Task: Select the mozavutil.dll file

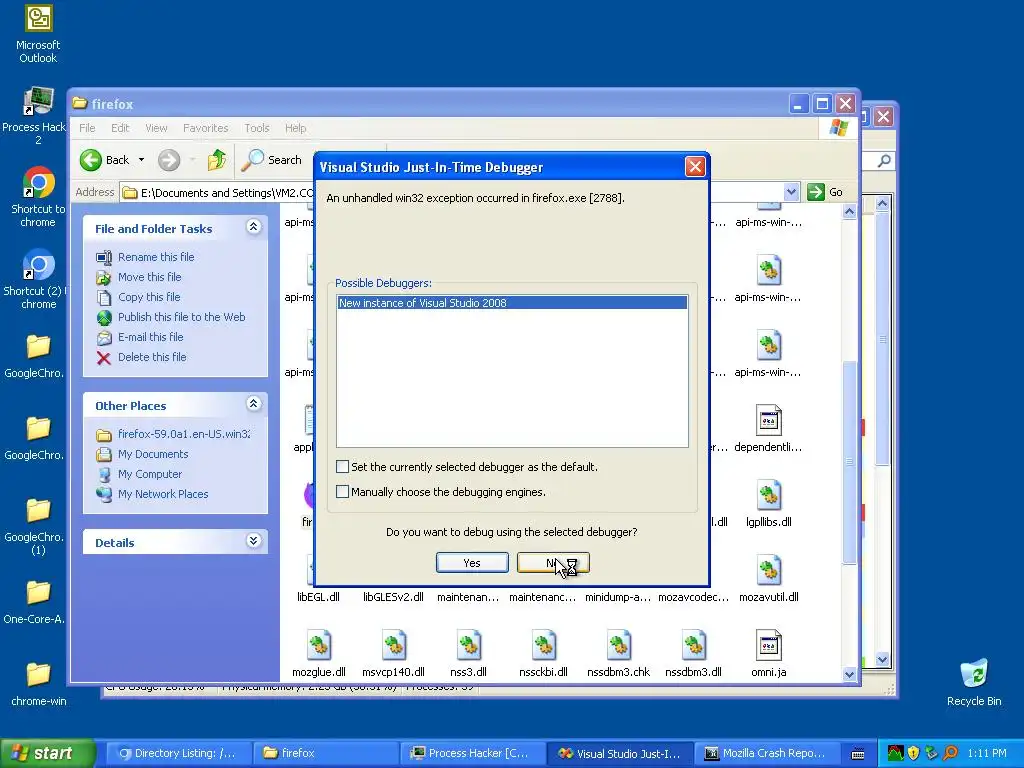Action: click(x=769, y=578)
